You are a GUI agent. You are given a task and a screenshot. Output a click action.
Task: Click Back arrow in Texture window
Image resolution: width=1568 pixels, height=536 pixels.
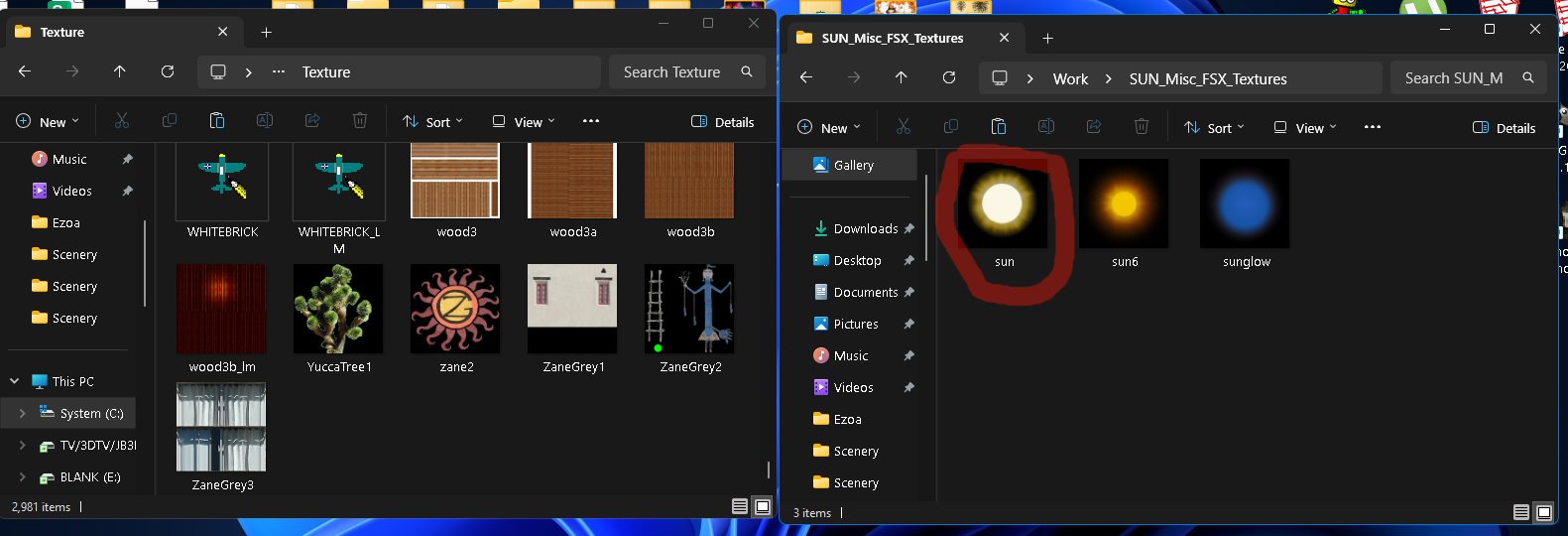(x=25, y=71)
